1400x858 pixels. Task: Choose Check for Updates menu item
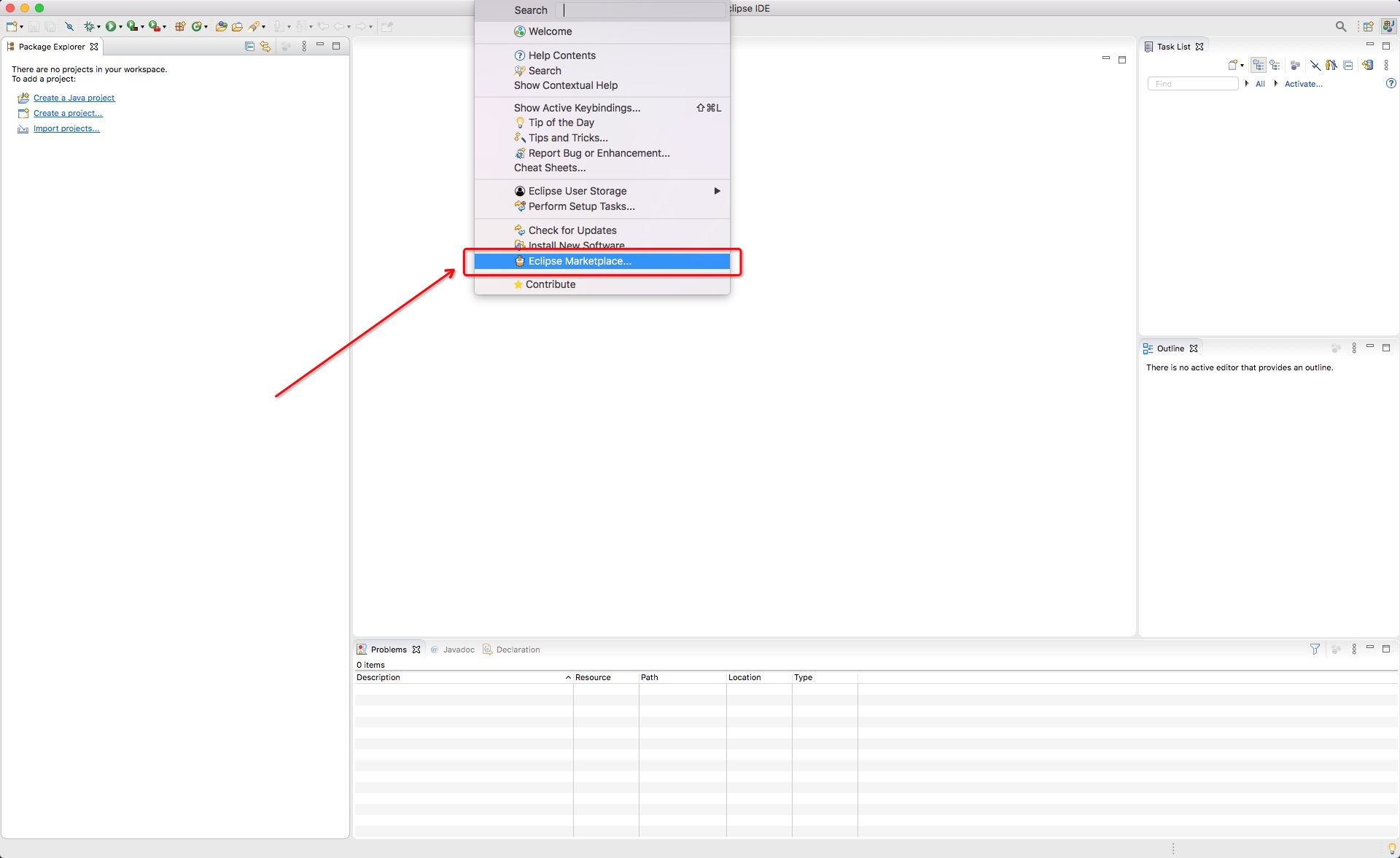point(602,230)
